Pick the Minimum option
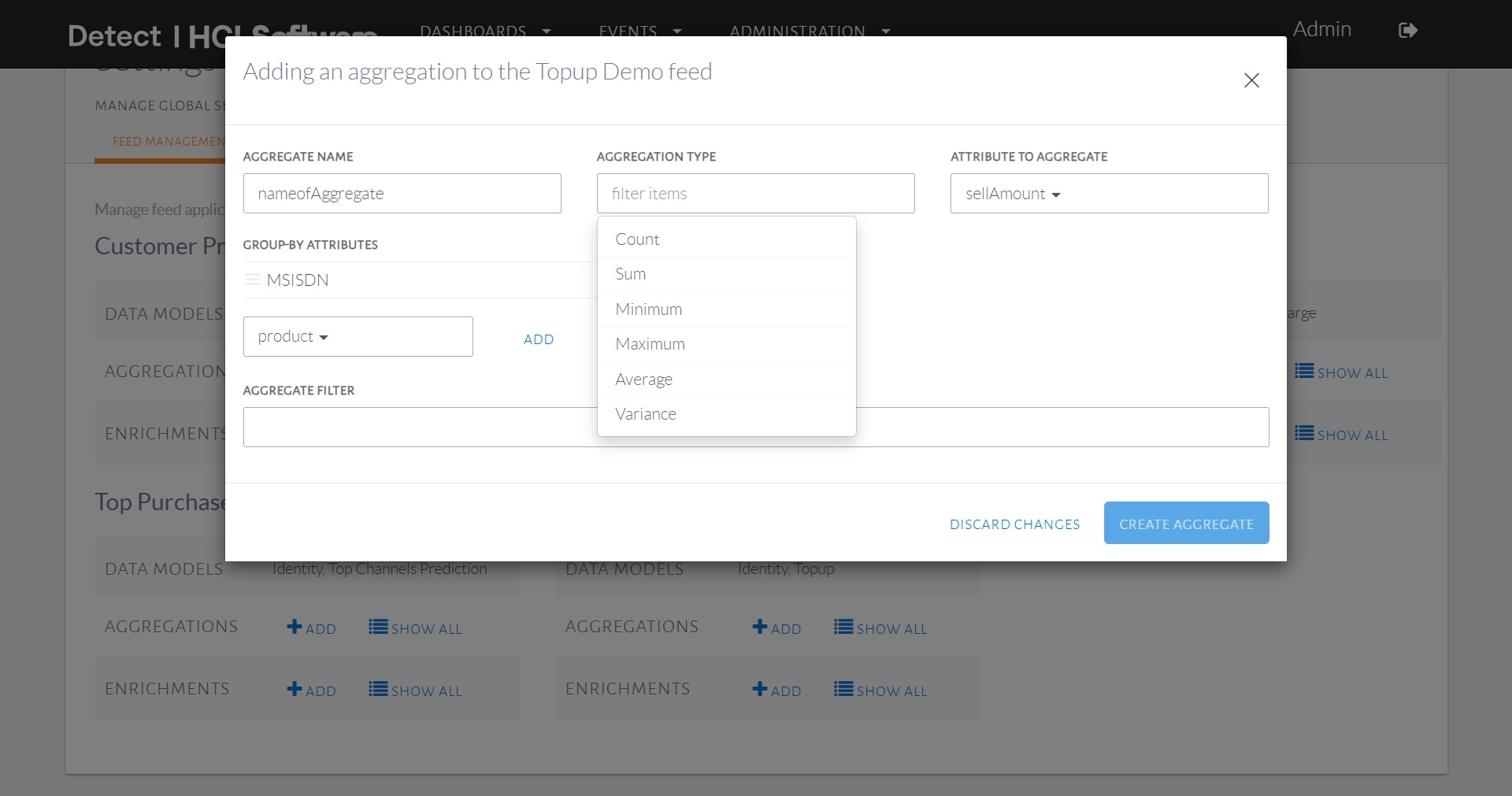Viewport: 1512px width, 796px height. pyautogui.click(x=648, y=309)
